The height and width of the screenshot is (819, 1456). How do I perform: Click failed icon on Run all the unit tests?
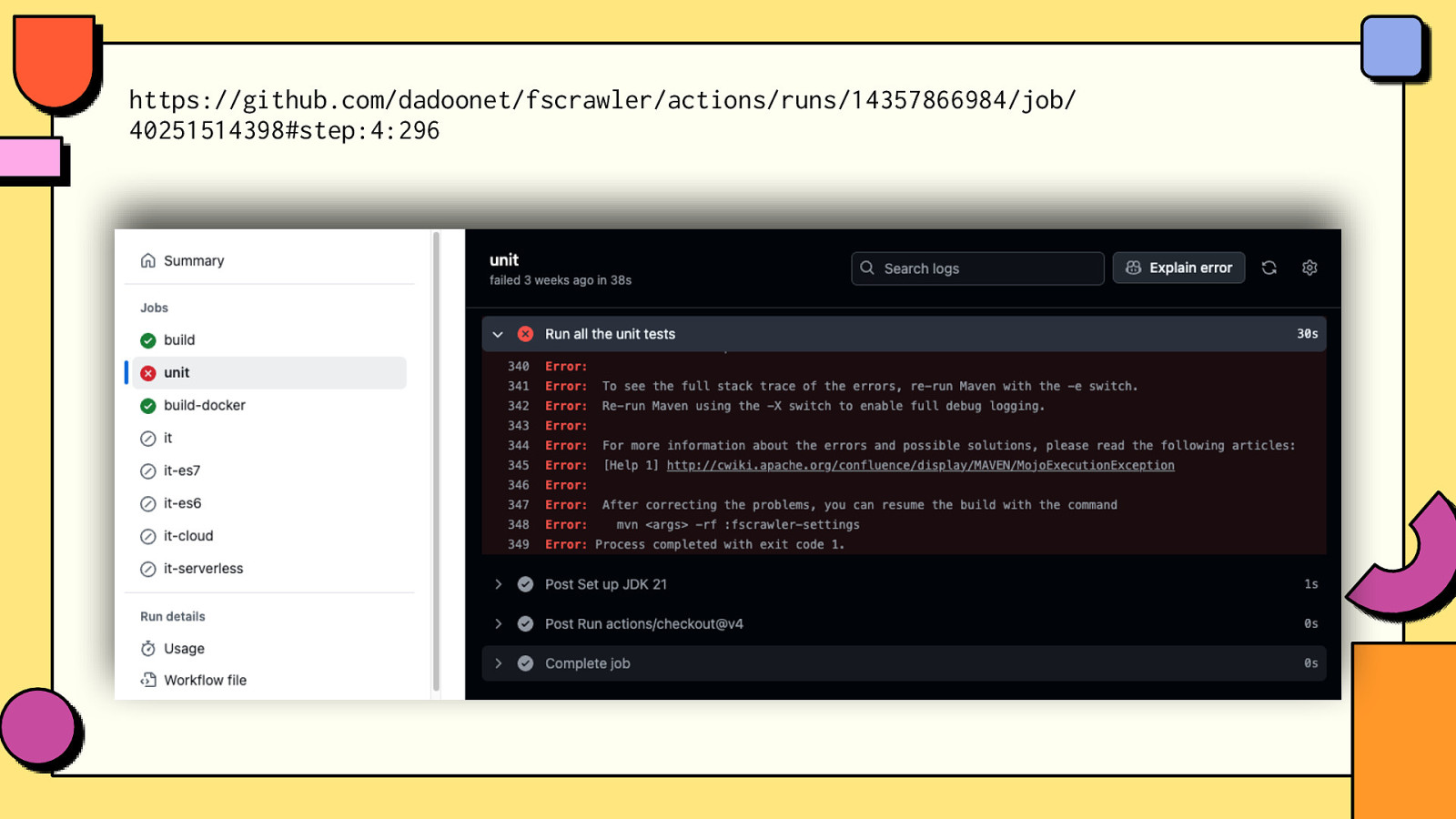[526, 334]
